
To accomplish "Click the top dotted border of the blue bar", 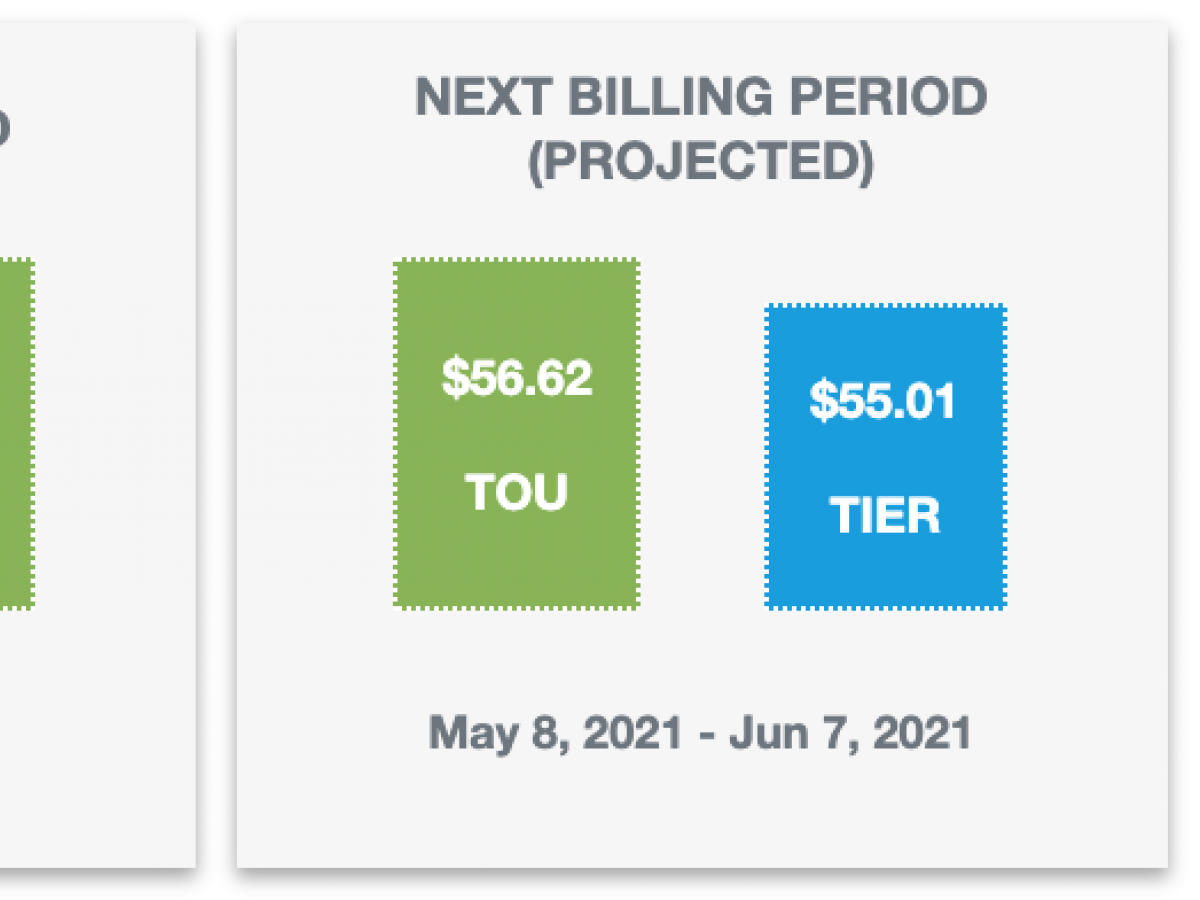I will 886,306.
